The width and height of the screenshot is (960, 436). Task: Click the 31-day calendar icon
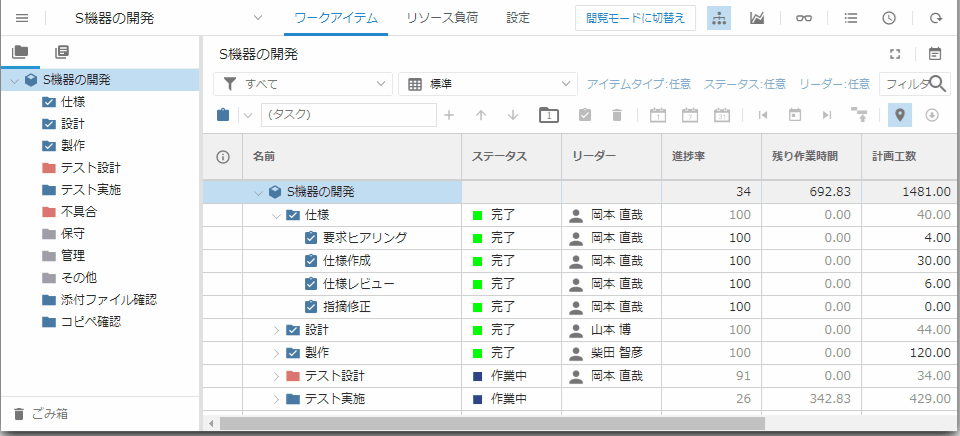coord(722,115)
